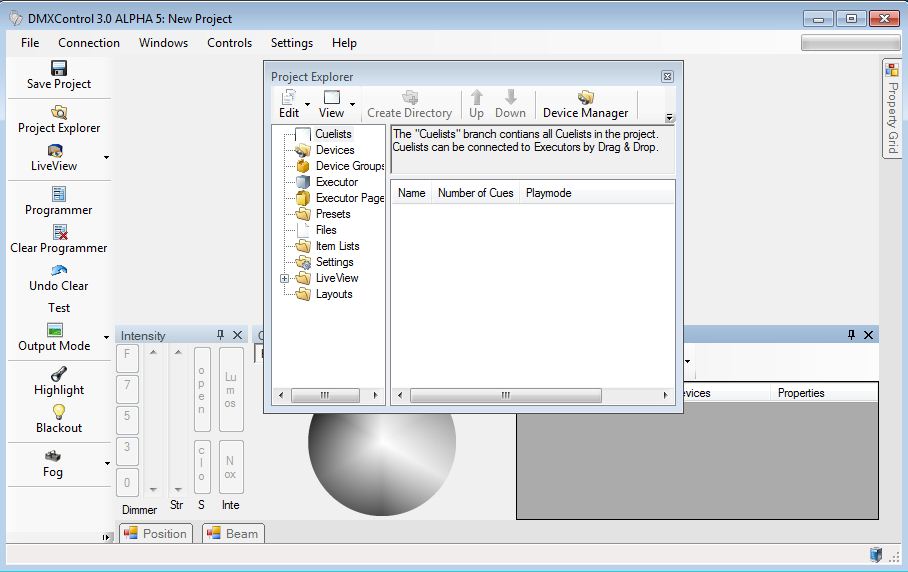Open Project Explorer from the left toolbar

point(59,112)
